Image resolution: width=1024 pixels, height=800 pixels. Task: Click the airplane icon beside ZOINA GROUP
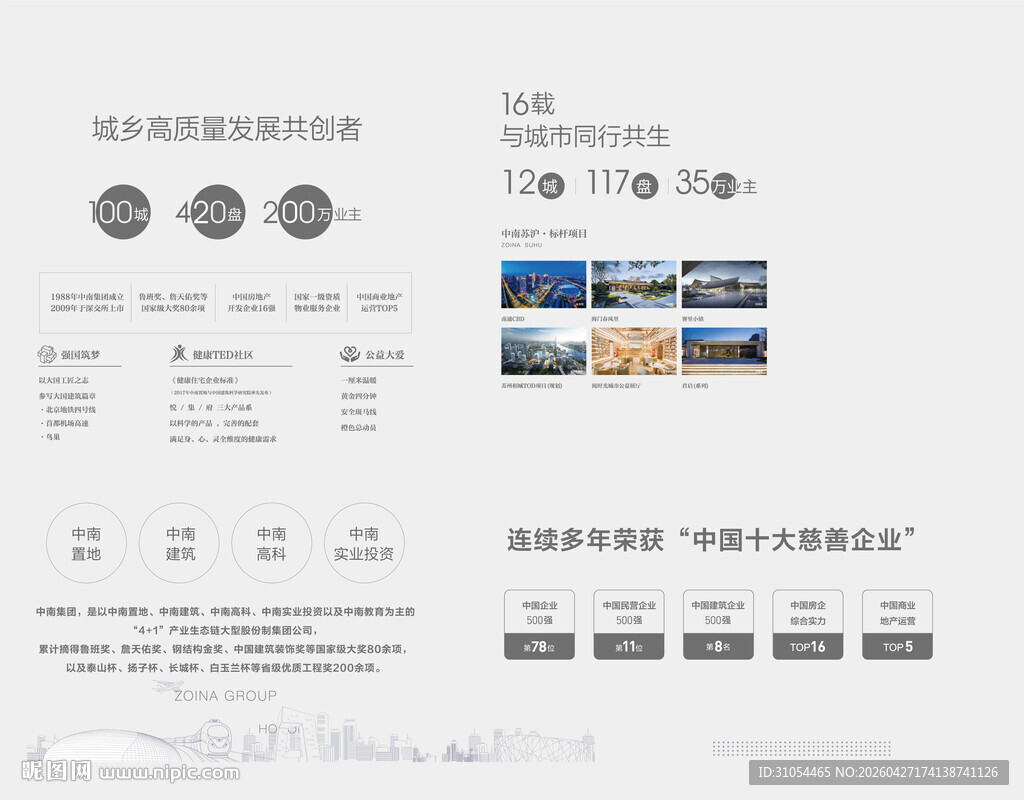(167, 686)
